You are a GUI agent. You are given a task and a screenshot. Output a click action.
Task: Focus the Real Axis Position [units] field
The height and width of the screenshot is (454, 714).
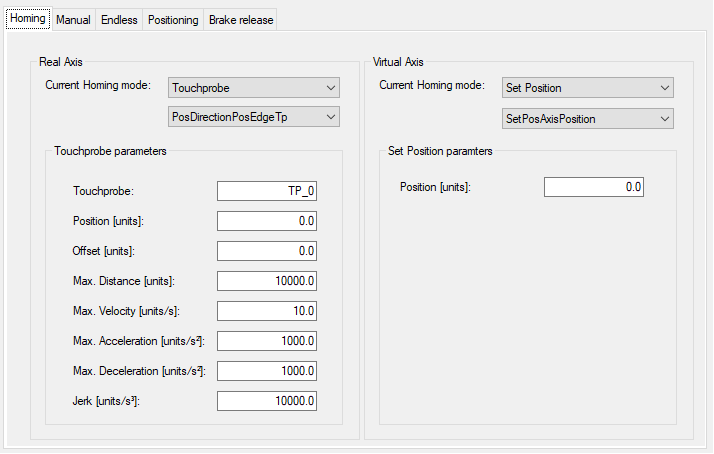tap(267, 221)
